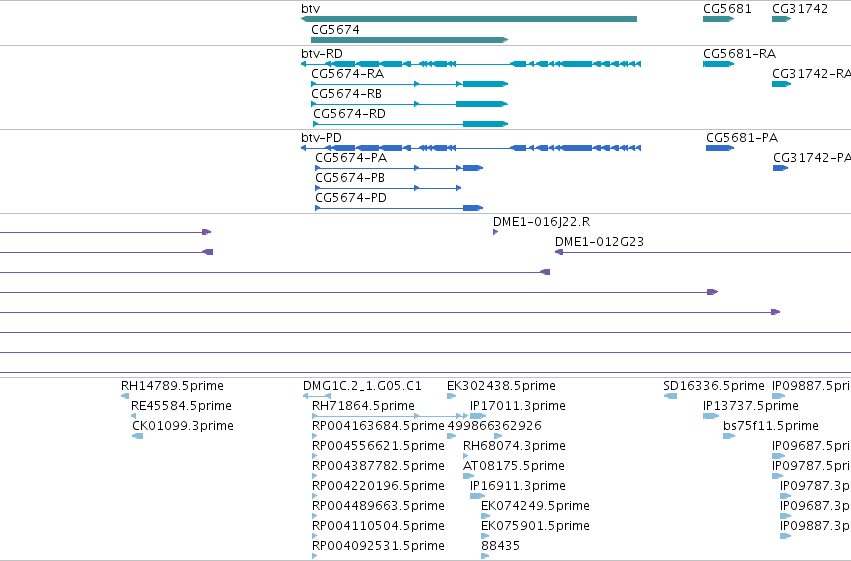Select RP004220196.5prime entry
The height and width of the screenshot is (561, 851).
point(378,486)
